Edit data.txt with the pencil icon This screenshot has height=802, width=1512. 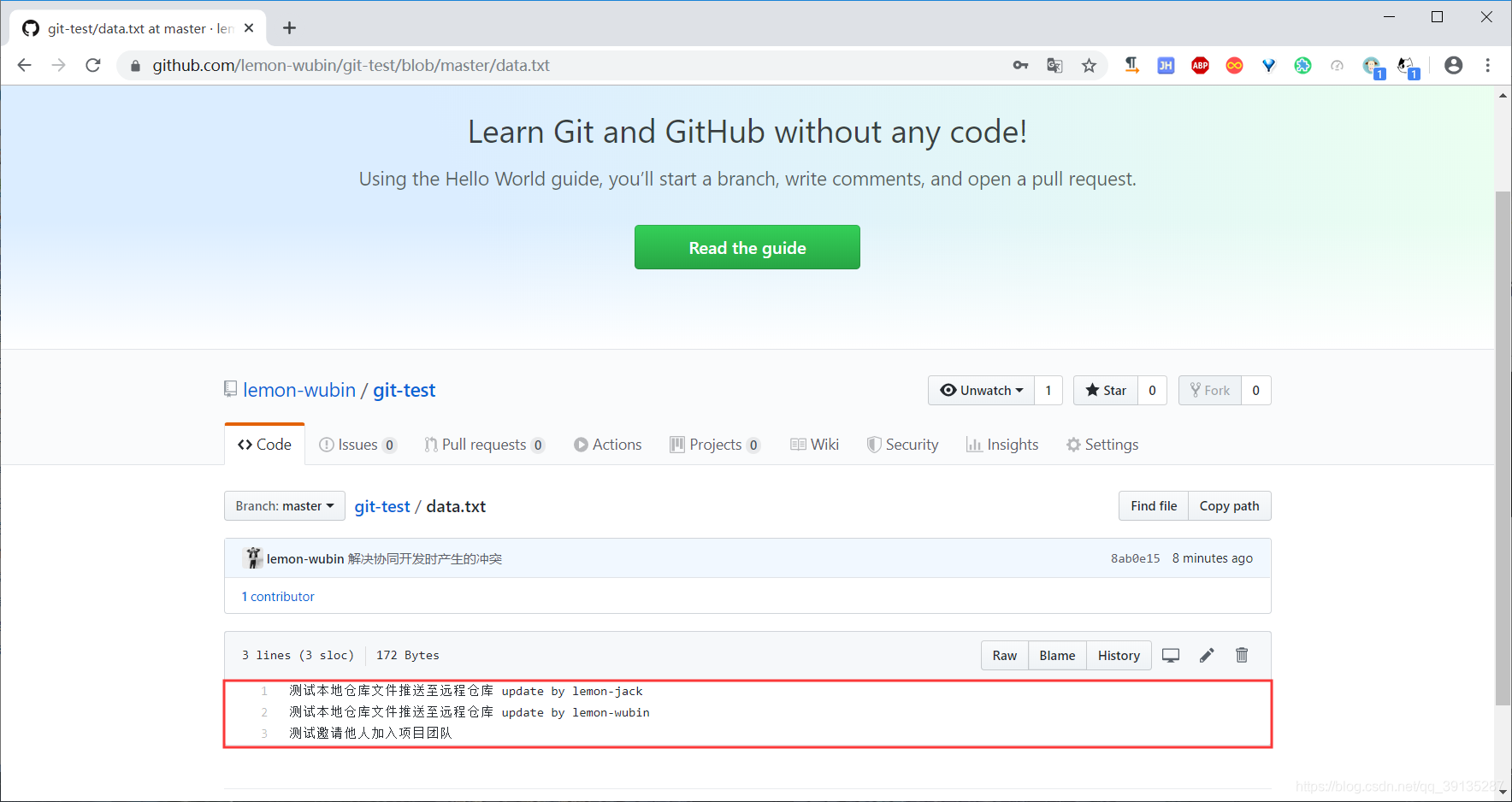click(x=1207, y=655)
